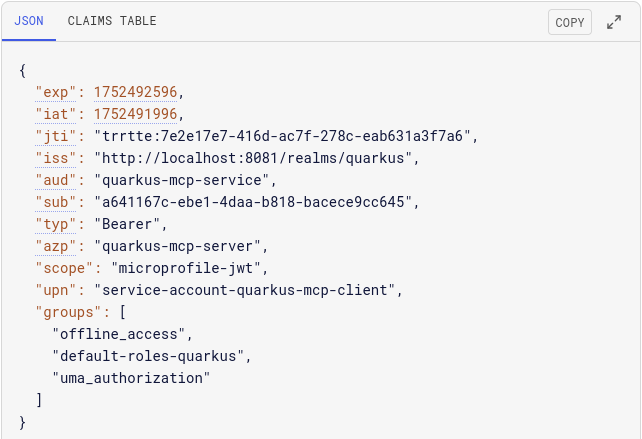The image size is (642, 439).
Task: Click the "azp" claim key
Action: (x=56, y=247)
